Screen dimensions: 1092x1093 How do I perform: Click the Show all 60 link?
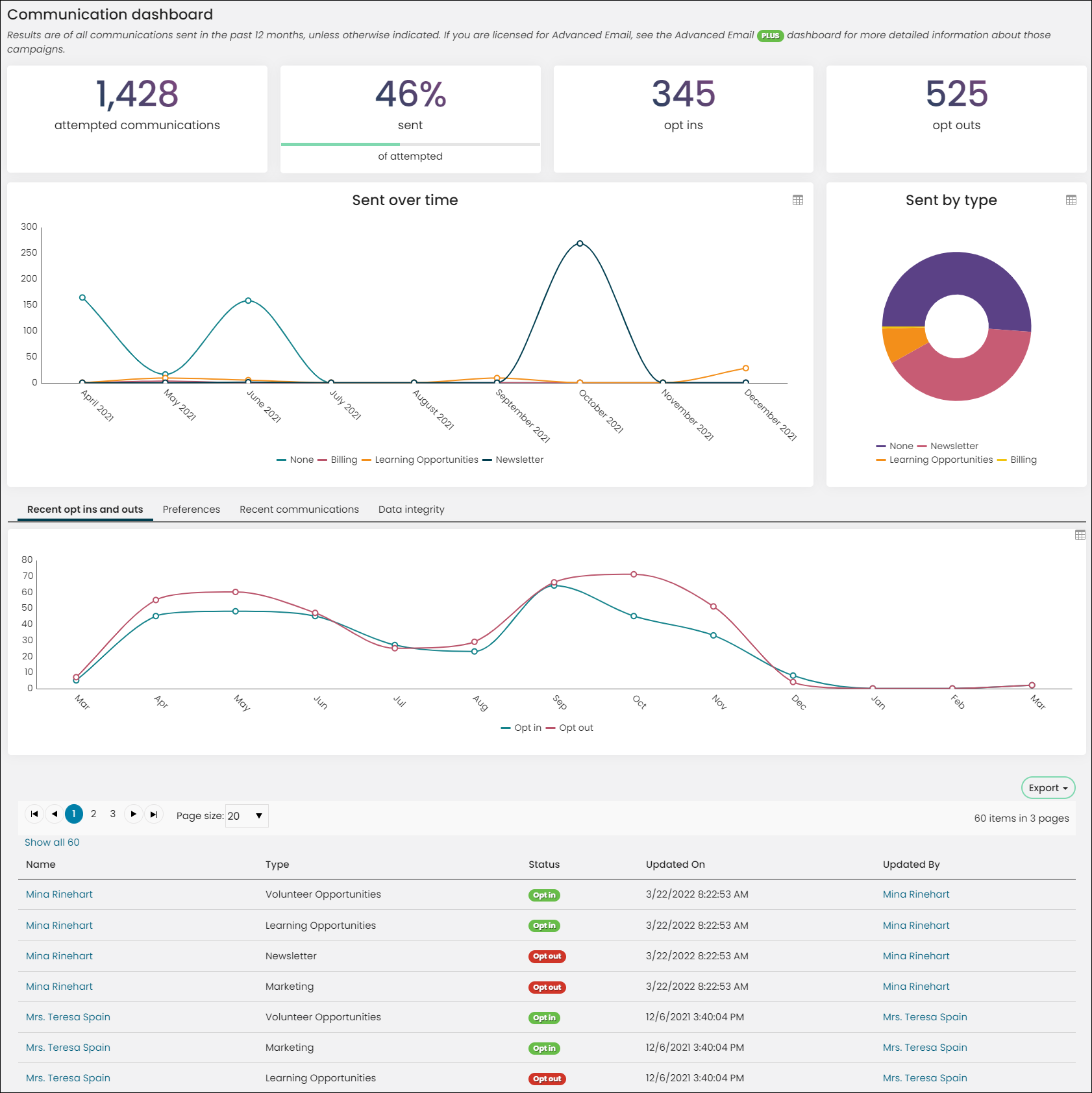(x=52, y=842)
